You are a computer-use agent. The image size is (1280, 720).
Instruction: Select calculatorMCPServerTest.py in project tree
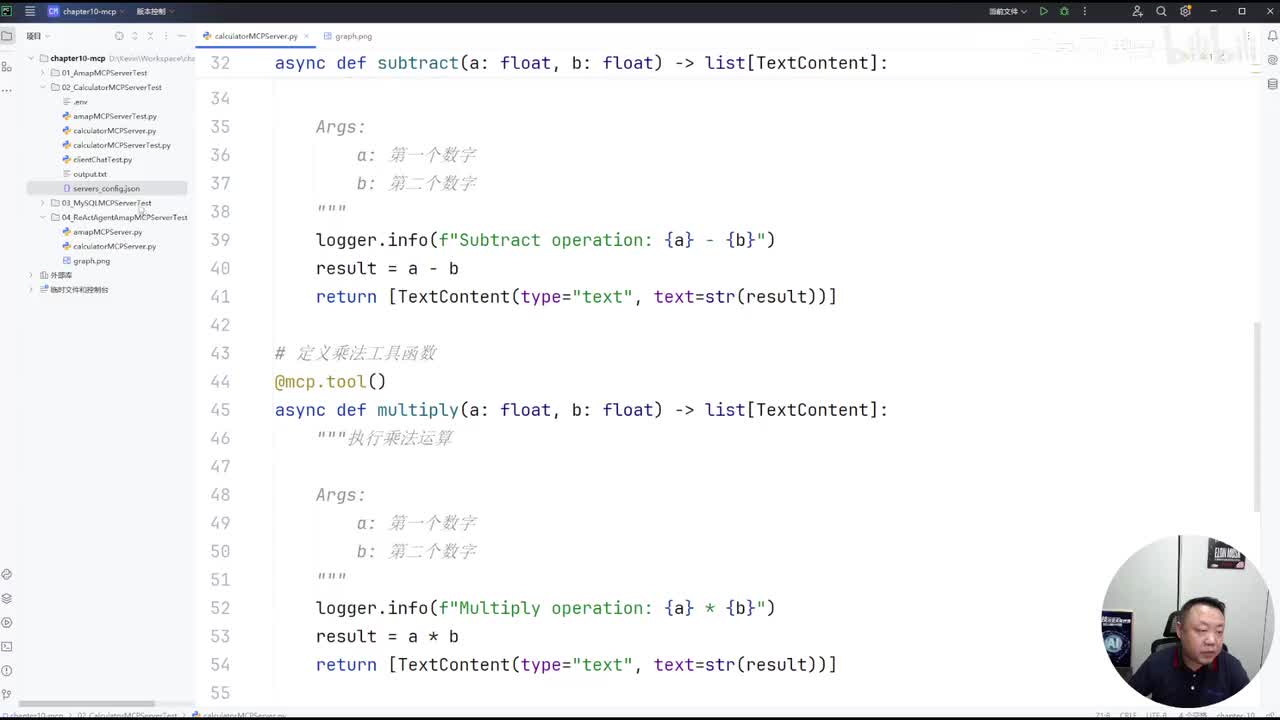(x=116, y=145)
